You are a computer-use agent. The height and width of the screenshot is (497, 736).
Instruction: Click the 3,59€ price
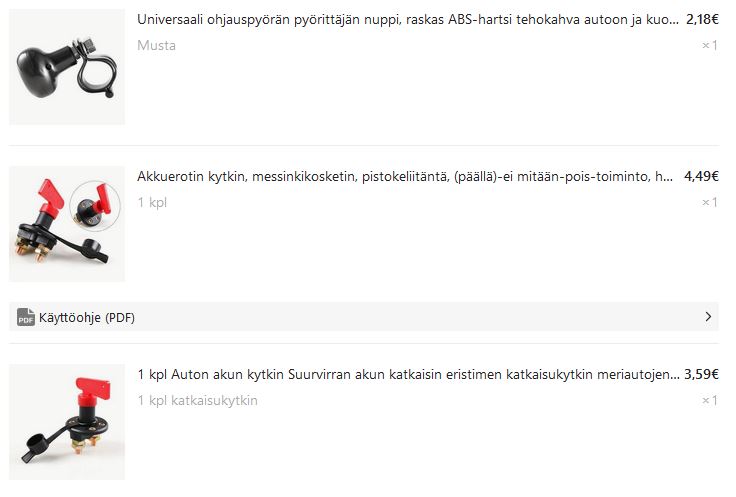[701, 374]
